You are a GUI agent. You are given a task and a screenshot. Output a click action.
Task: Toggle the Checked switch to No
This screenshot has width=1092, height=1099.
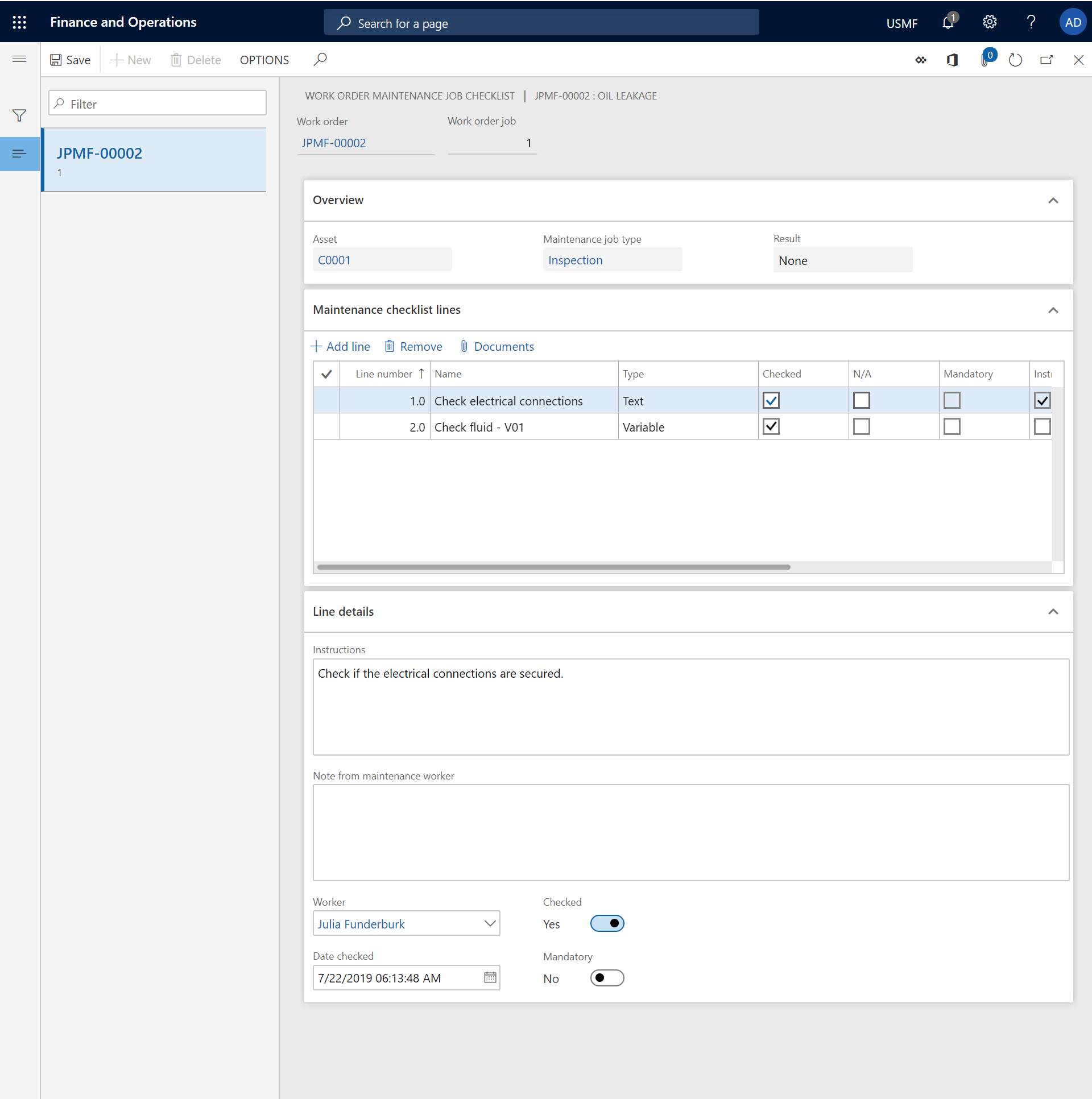(x=607, y=923)
